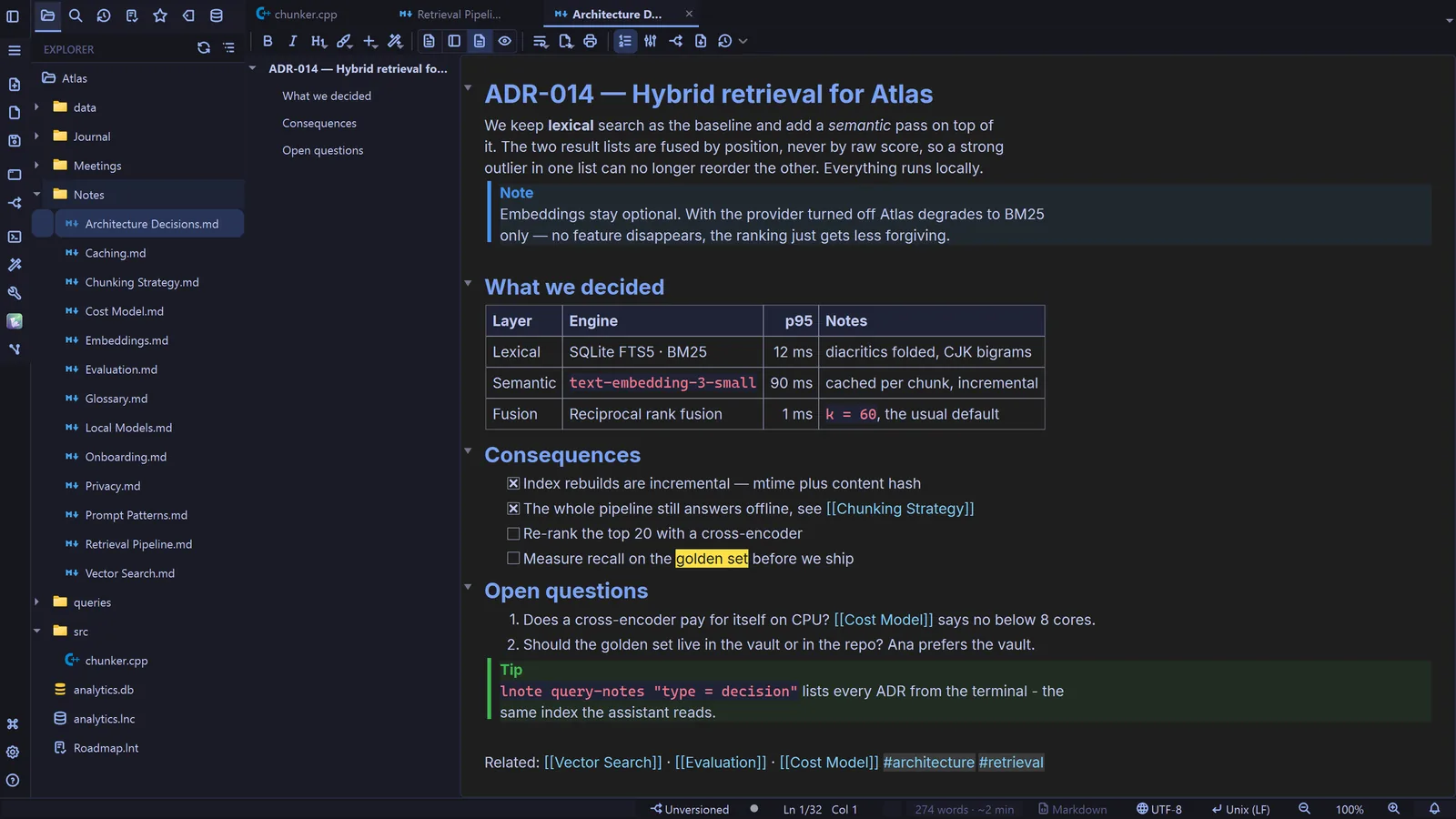The width and height of the screenshot is (1456, 819).
Task: Expand the queries folder
Action: 36,602
